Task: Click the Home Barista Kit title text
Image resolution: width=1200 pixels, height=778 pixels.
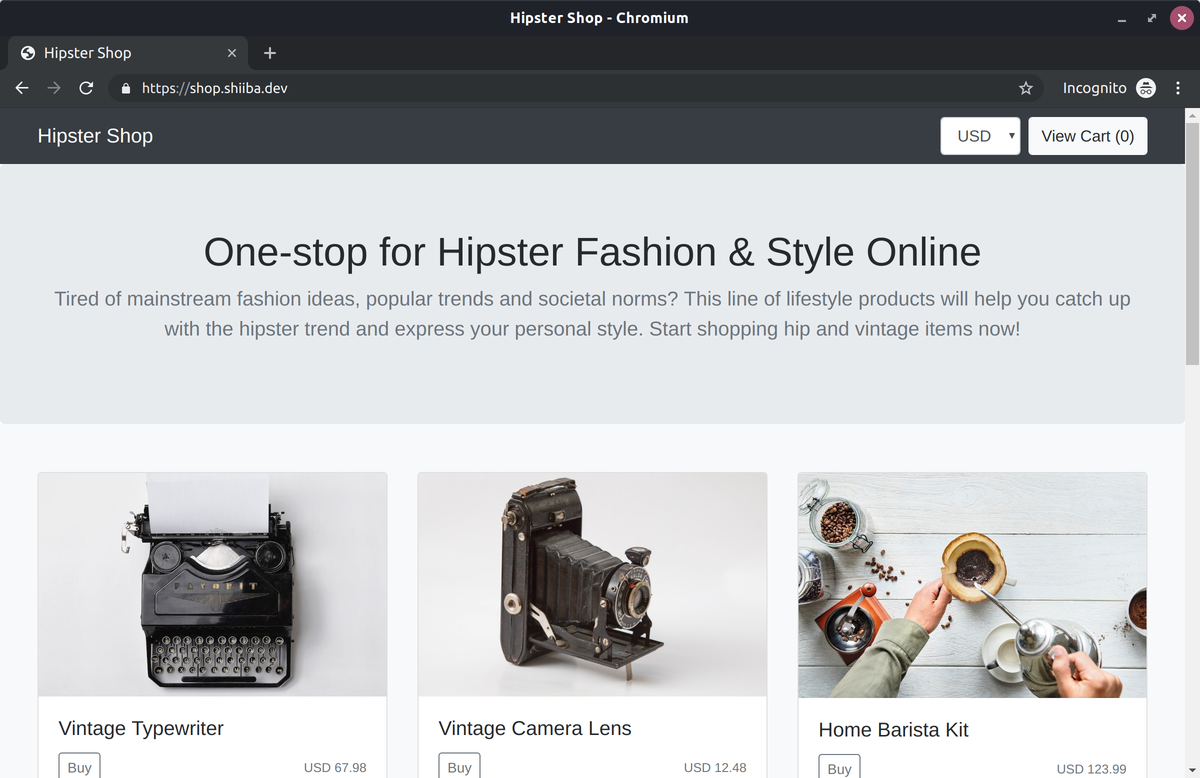Action: tap(893, 730)
